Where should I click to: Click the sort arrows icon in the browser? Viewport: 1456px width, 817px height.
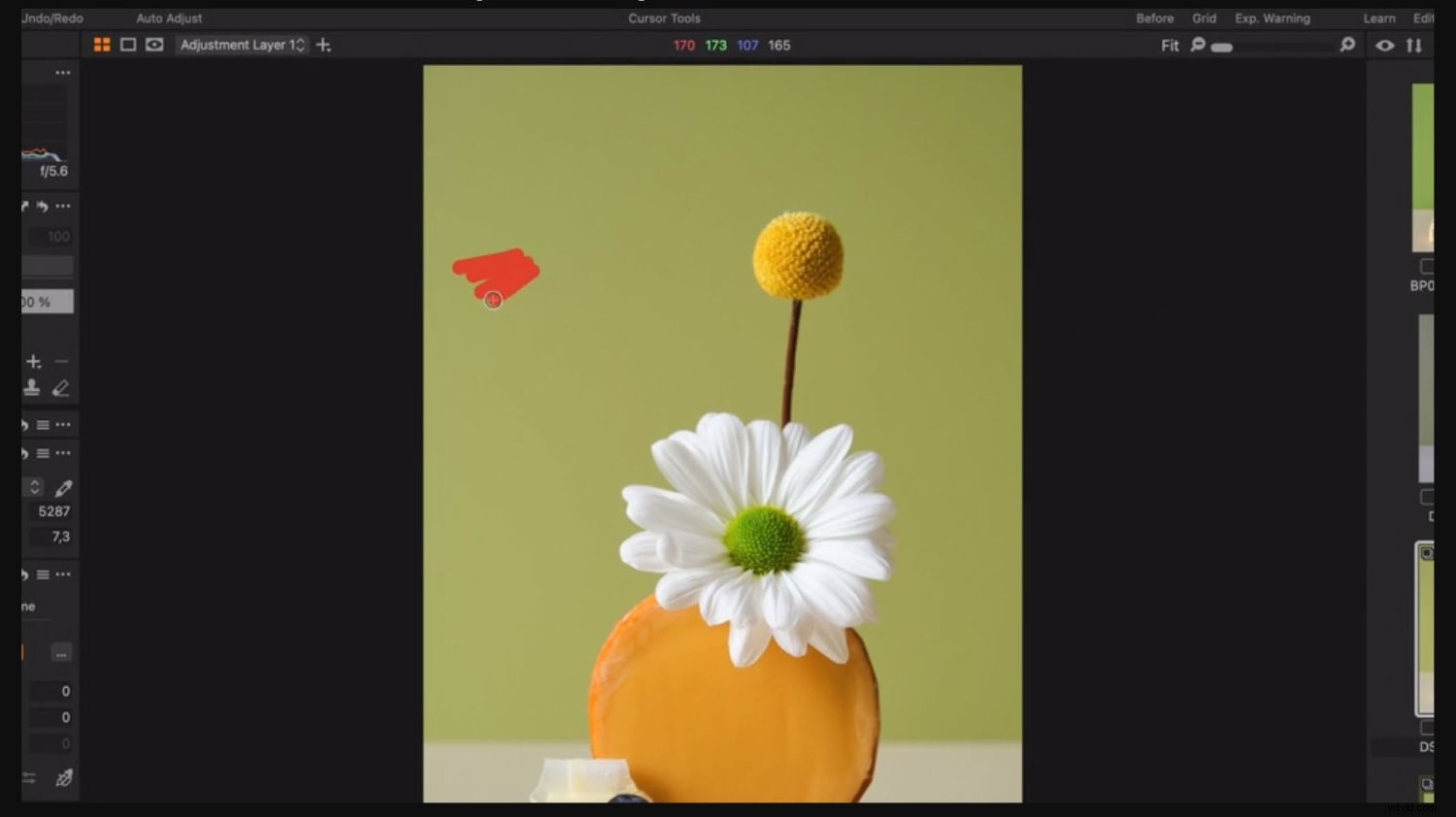click(x=1414, y=45)
